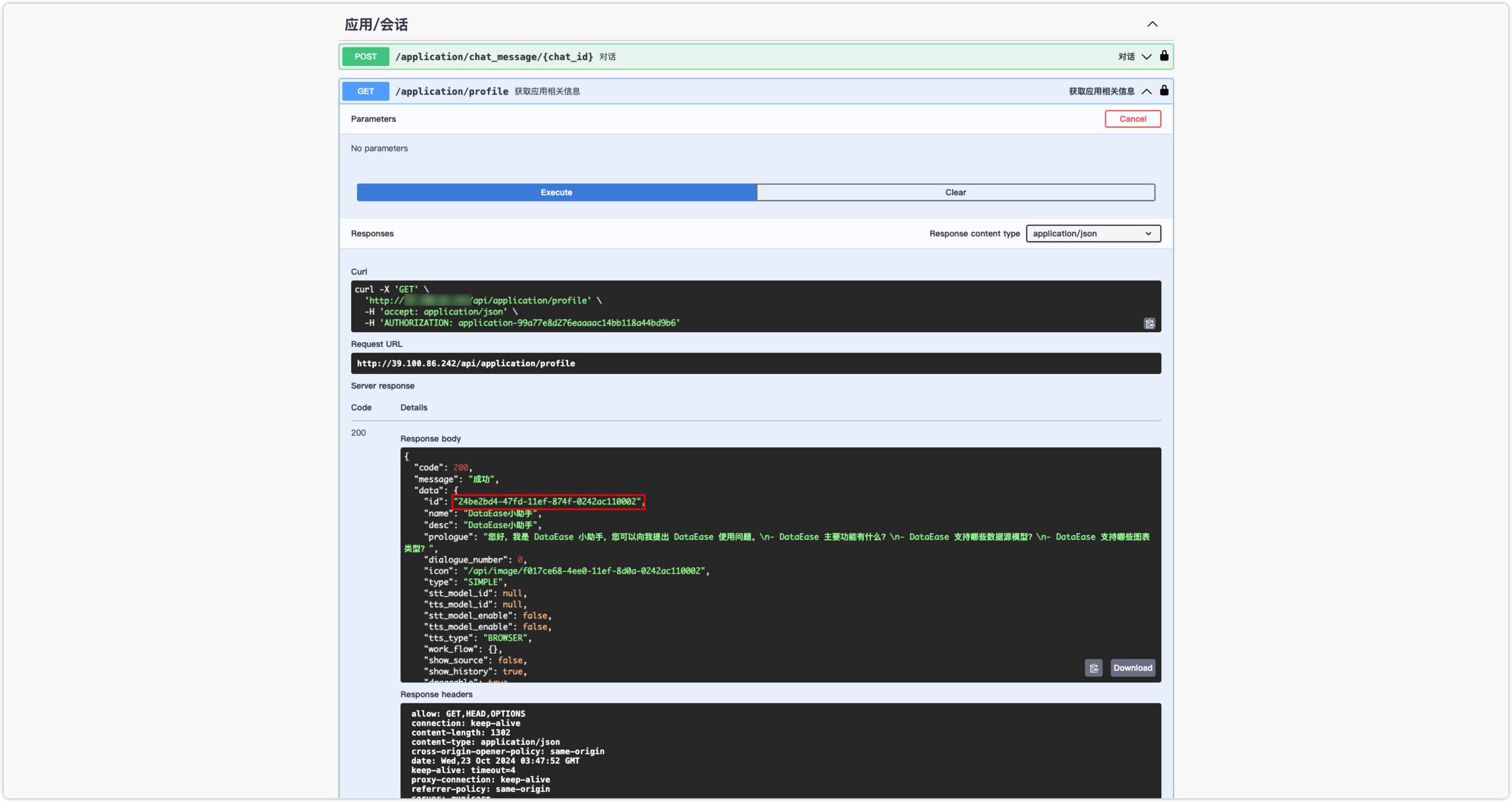
Task: Collapse the GET /application/profile section
Action: tap(1147, 91)
